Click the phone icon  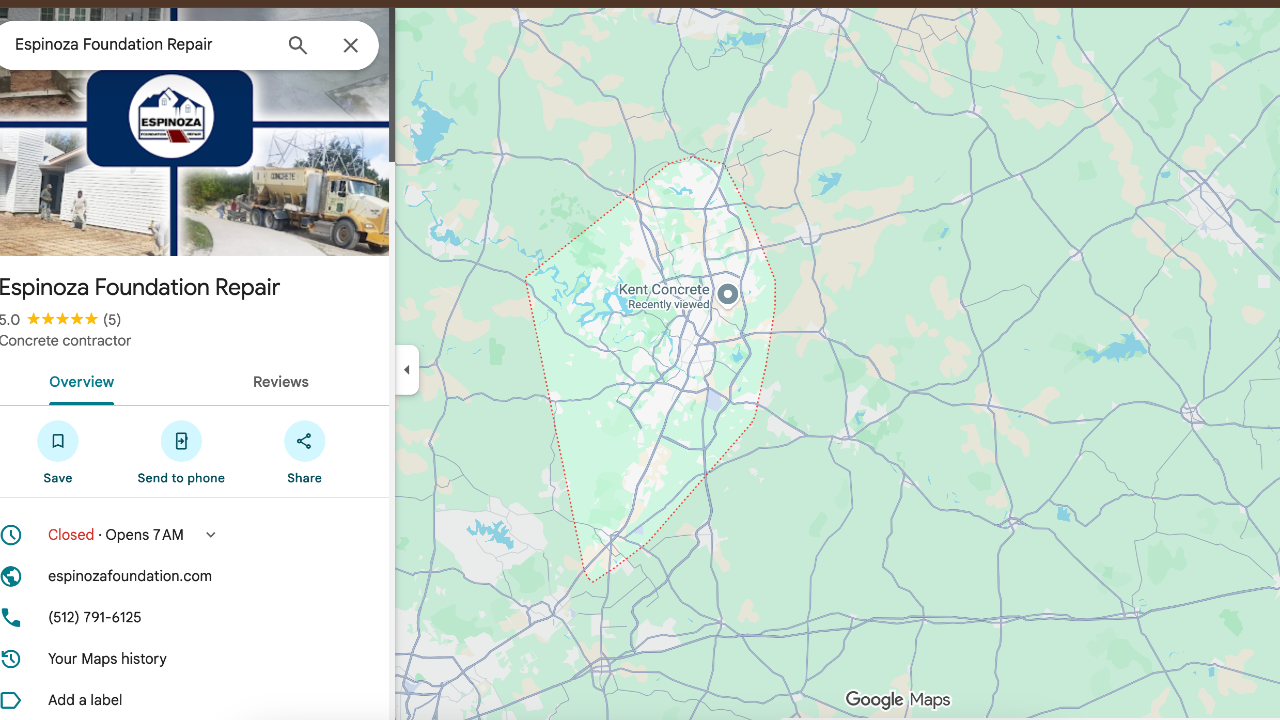pyautogui.click(x=11, y=618)
